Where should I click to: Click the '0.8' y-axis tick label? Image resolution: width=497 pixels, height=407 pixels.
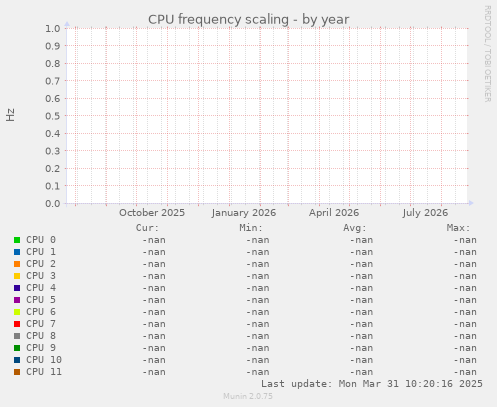pyautogui.click(x=53, y=63)
